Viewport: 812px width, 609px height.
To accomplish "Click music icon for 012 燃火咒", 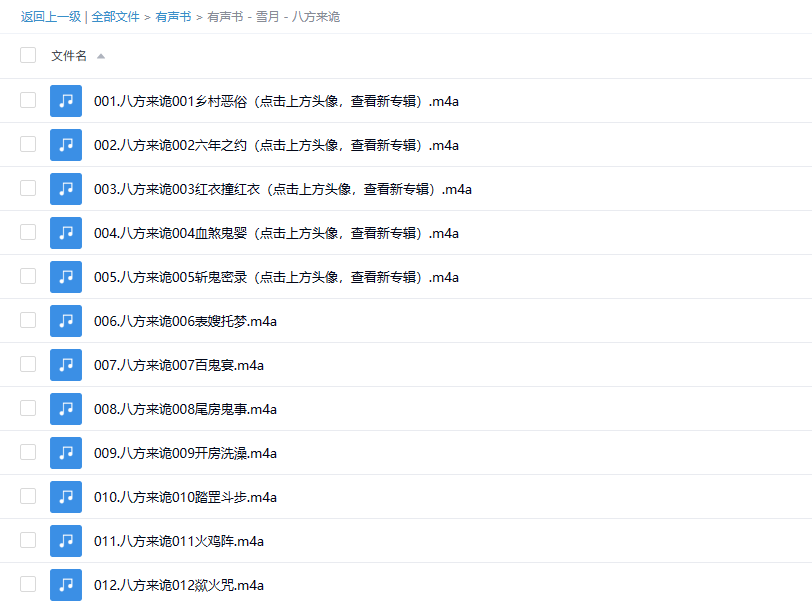I will 66,585.
